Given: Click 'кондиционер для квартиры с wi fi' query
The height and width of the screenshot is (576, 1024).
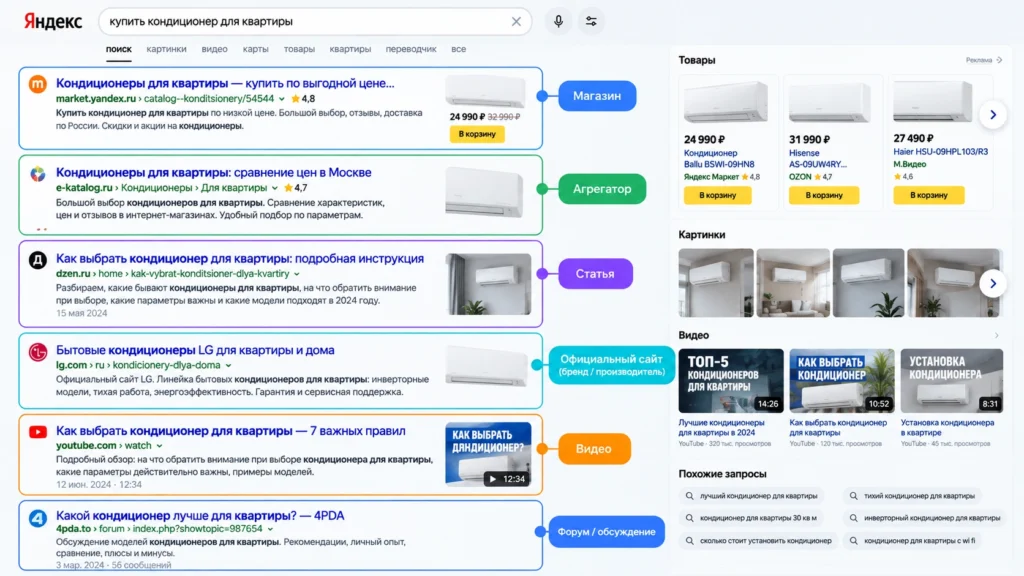Looking at the screenshot, I should point(912,541).
